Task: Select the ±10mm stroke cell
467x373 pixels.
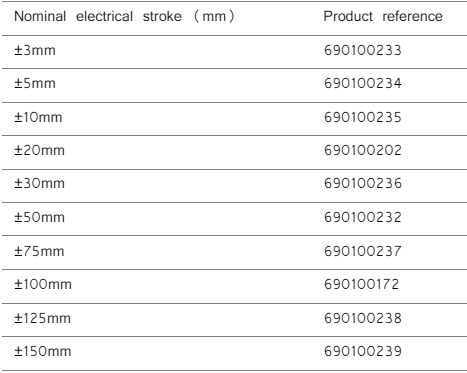Action: pyautogui.click(x=38, y=117)
